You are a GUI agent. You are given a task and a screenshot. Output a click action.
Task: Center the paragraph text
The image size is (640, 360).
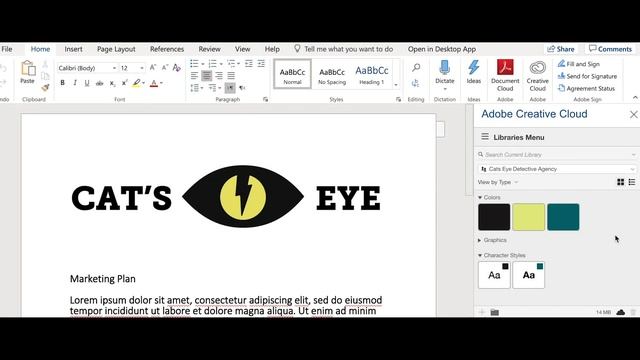(207, 76)
